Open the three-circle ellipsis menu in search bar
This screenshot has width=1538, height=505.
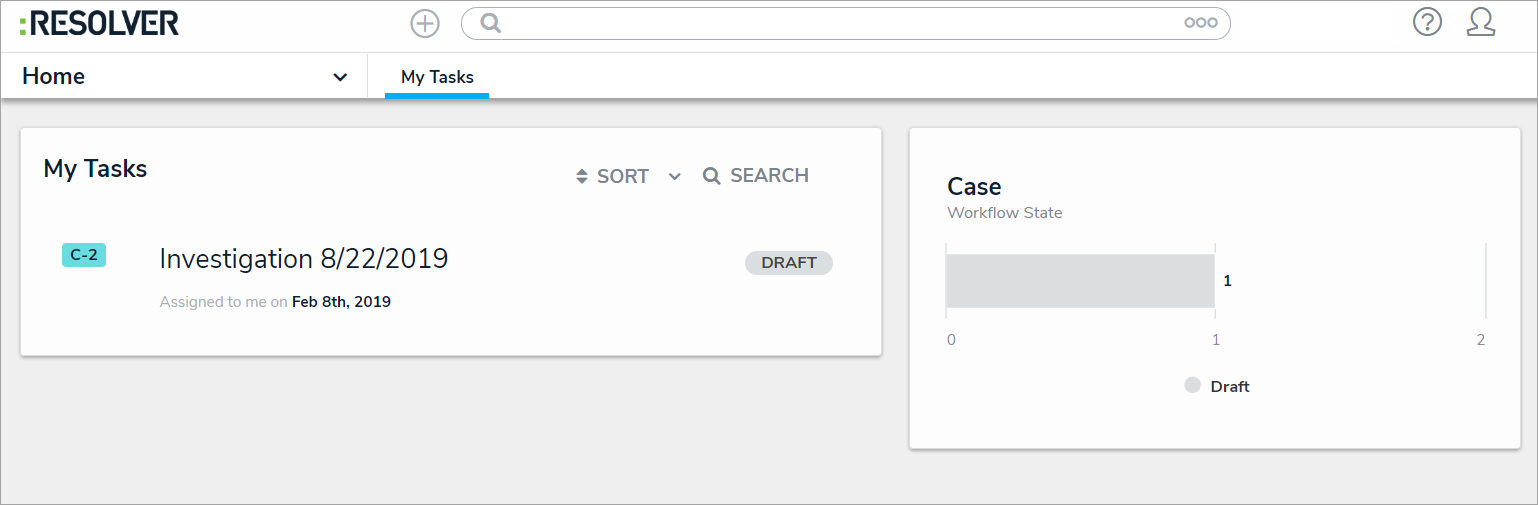coord(1200,23)
